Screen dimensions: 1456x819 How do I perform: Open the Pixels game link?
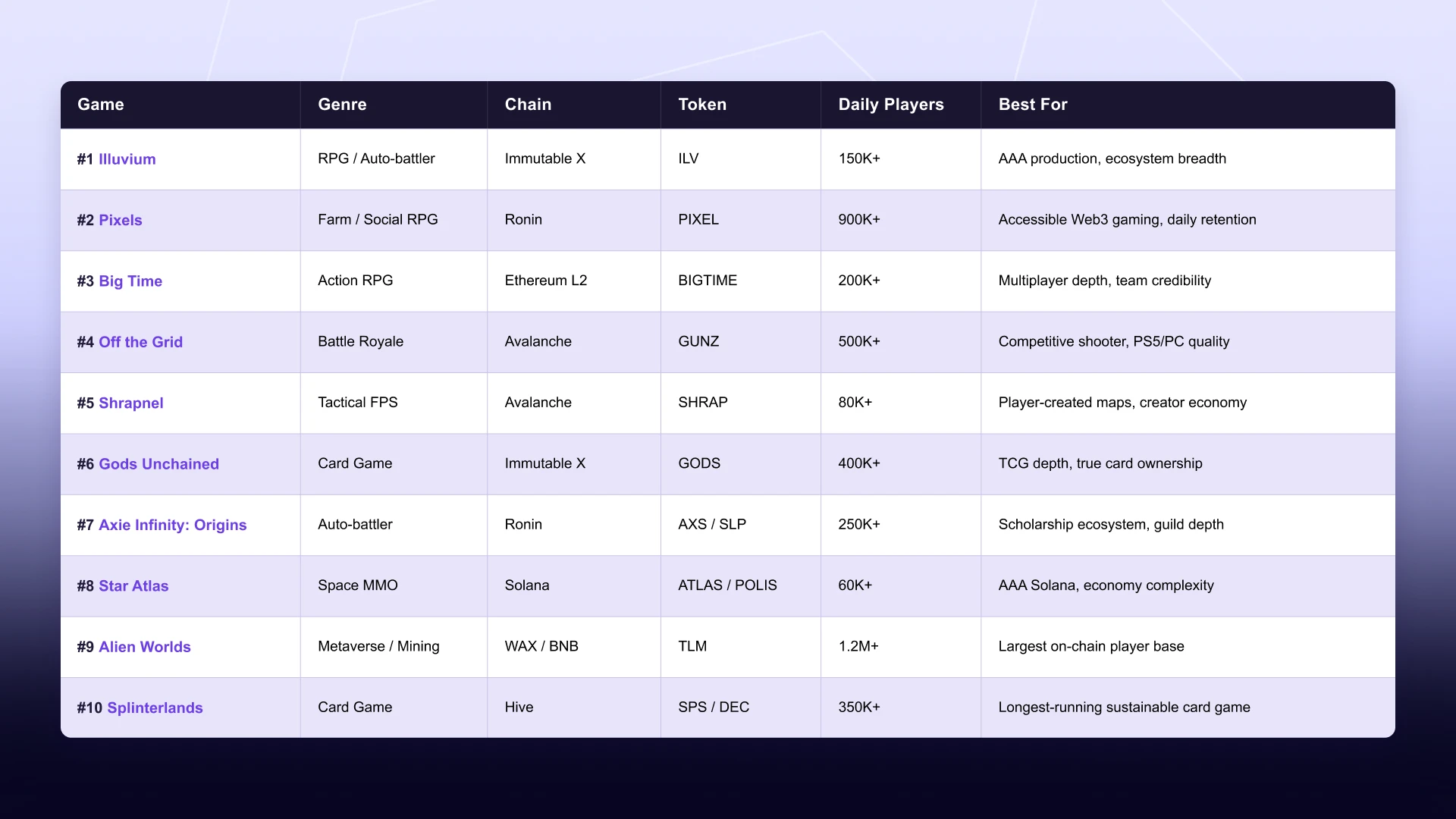[120, 220]
